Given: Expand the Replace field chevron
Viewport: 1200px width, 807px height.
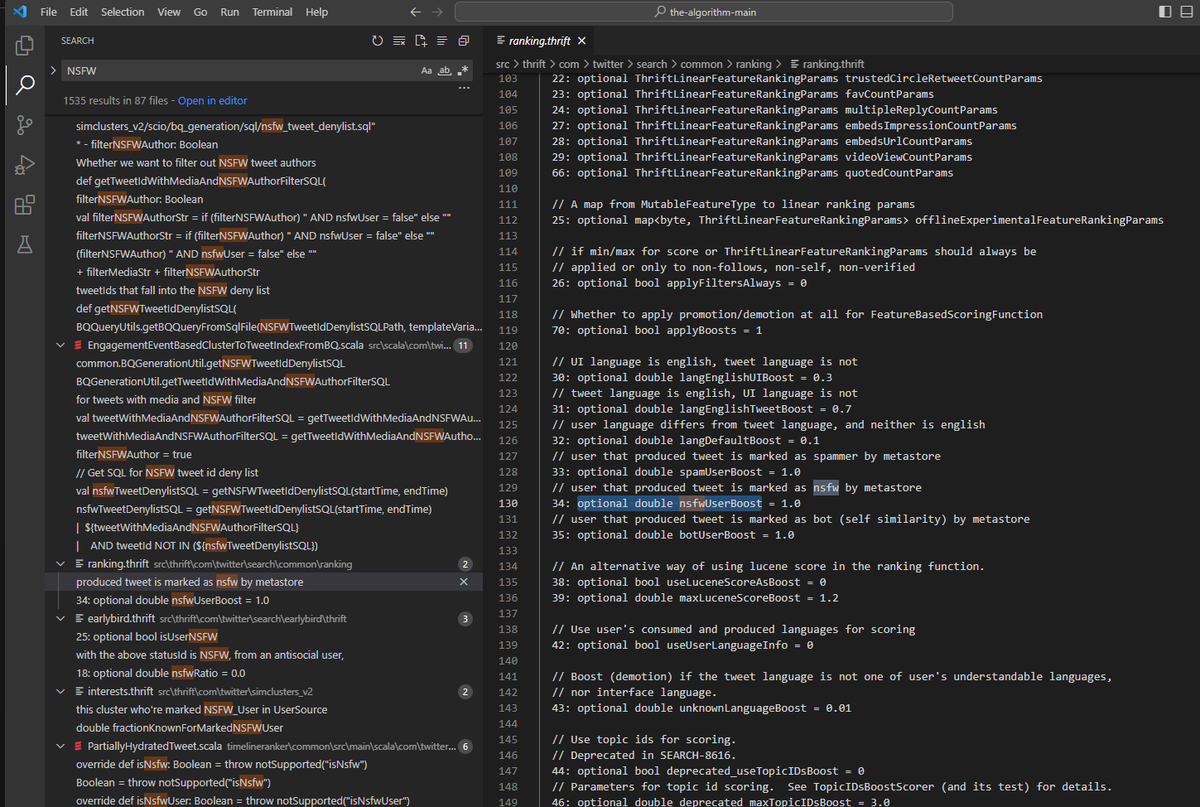Looking at the screenshot, I should [52, 71].
